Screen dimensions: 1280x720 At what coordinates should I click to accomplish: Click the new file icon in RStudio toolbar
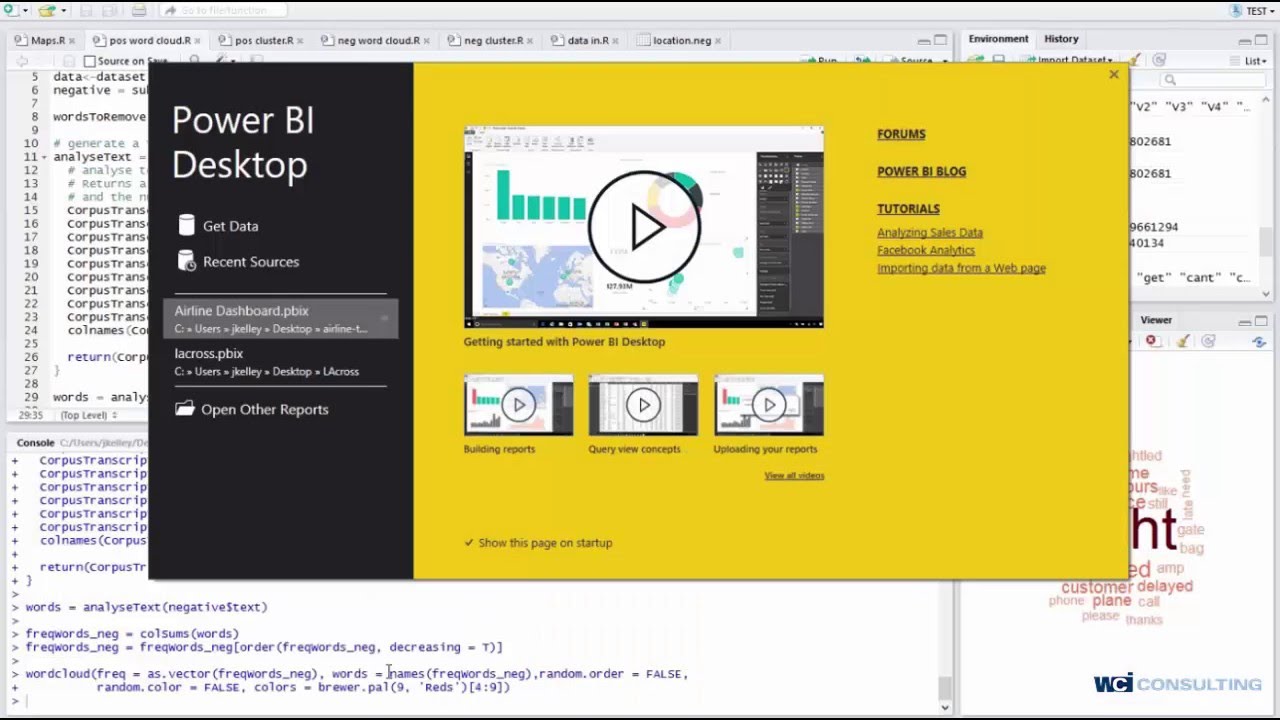point(10,10)
